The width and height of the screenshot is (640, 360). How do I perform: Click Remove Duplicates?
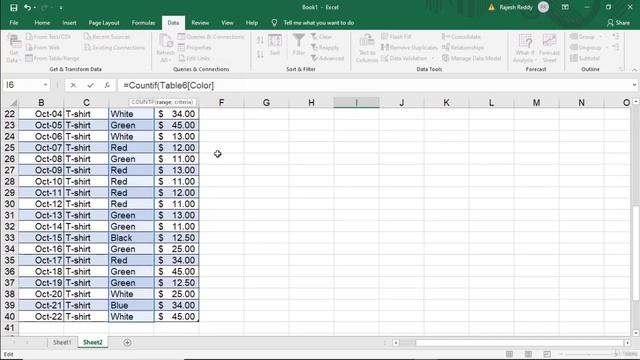(x=409, y=47)
